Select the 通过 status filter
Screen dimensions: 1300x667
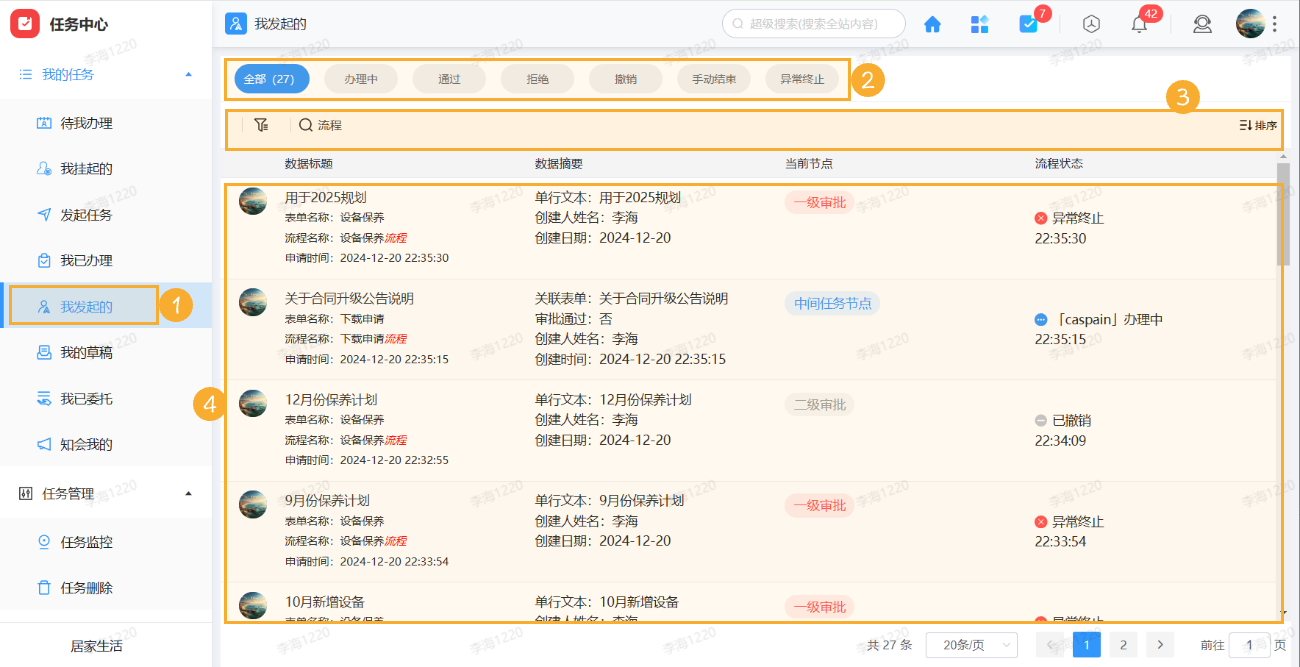[448, 78]
